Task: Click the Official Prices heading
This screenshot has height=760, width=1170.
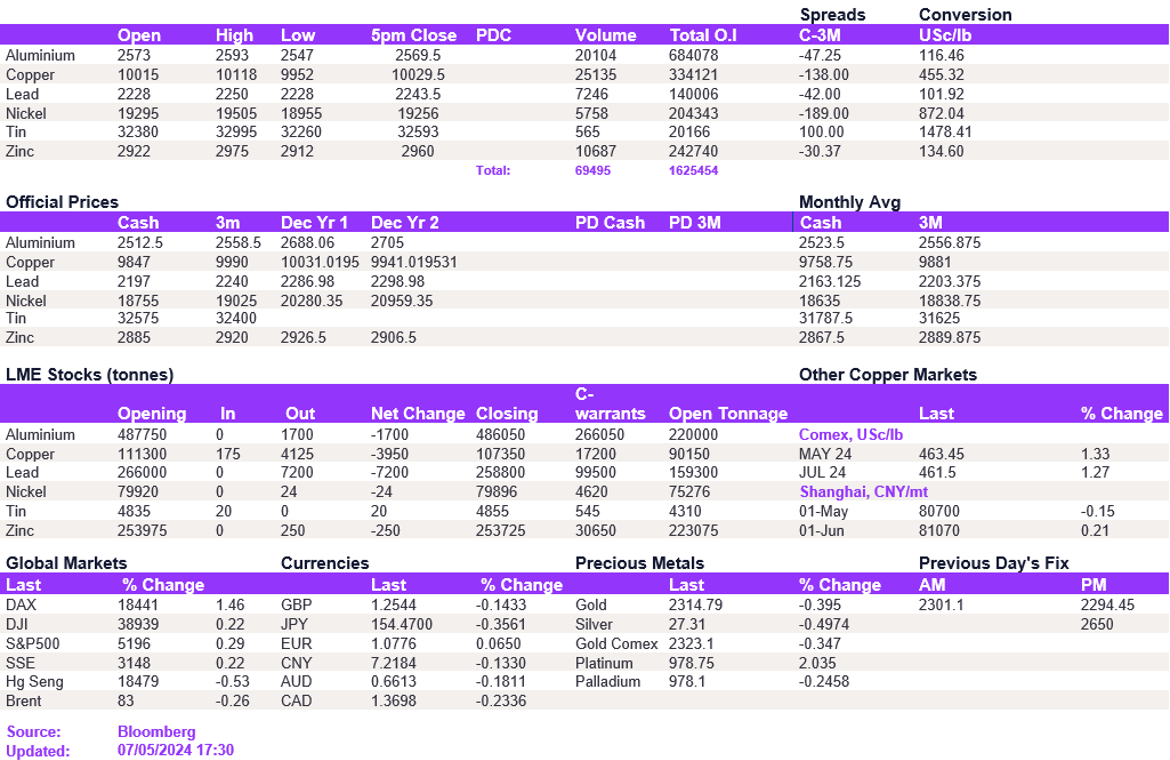Action: point(62,202)
